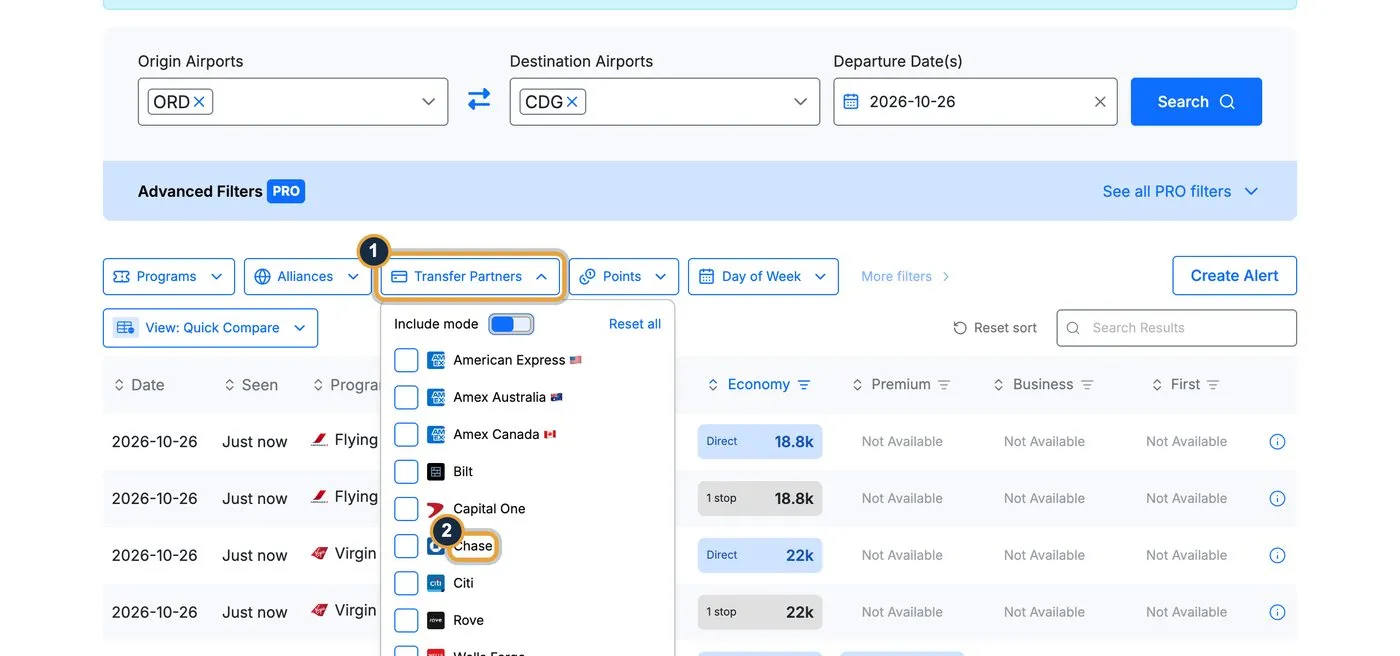Clear the 2026-10-26 departure date
Image resolution: width=1400 pixels, height=656 pixels.
coord(1100,102)
